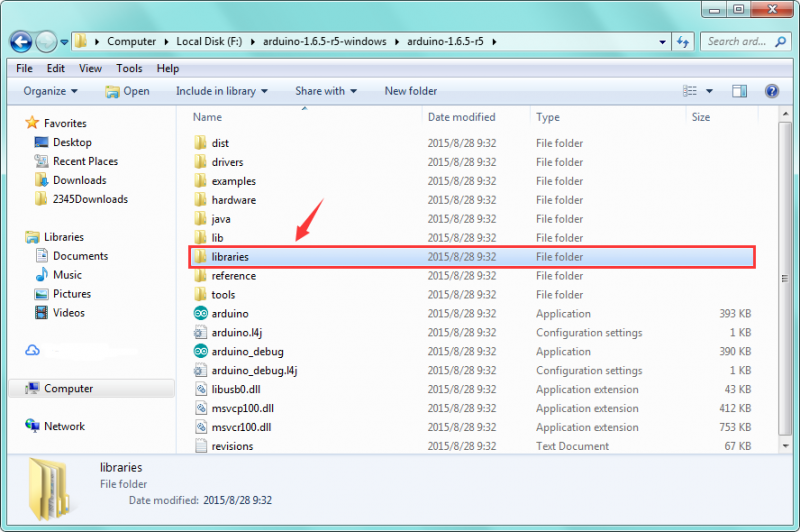Viewport: 800px width, 532px height.
Task: Open the Tools menu
Action: click(129, 68)
